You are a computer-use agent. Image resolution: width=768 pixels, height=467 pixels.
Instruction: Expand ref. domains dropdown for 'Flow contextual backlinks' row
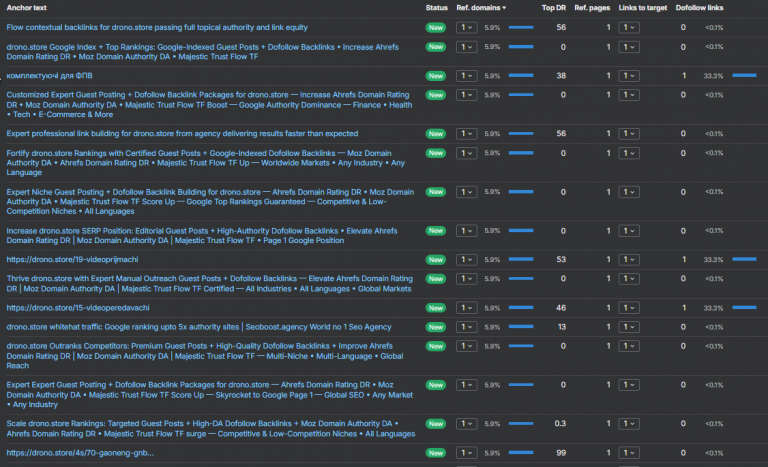click(x=466, y=27)
